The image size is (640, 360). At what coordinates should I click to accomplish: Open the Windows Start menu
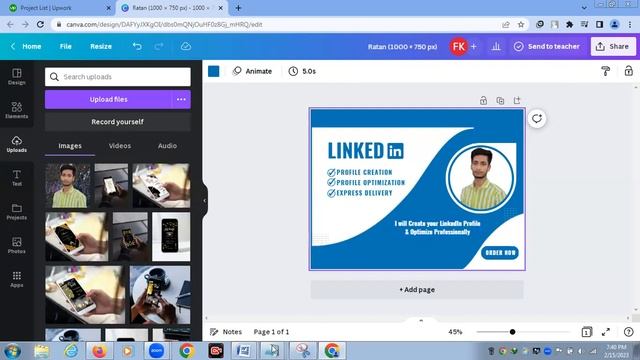pyautogui.click(x=12, y=351)
